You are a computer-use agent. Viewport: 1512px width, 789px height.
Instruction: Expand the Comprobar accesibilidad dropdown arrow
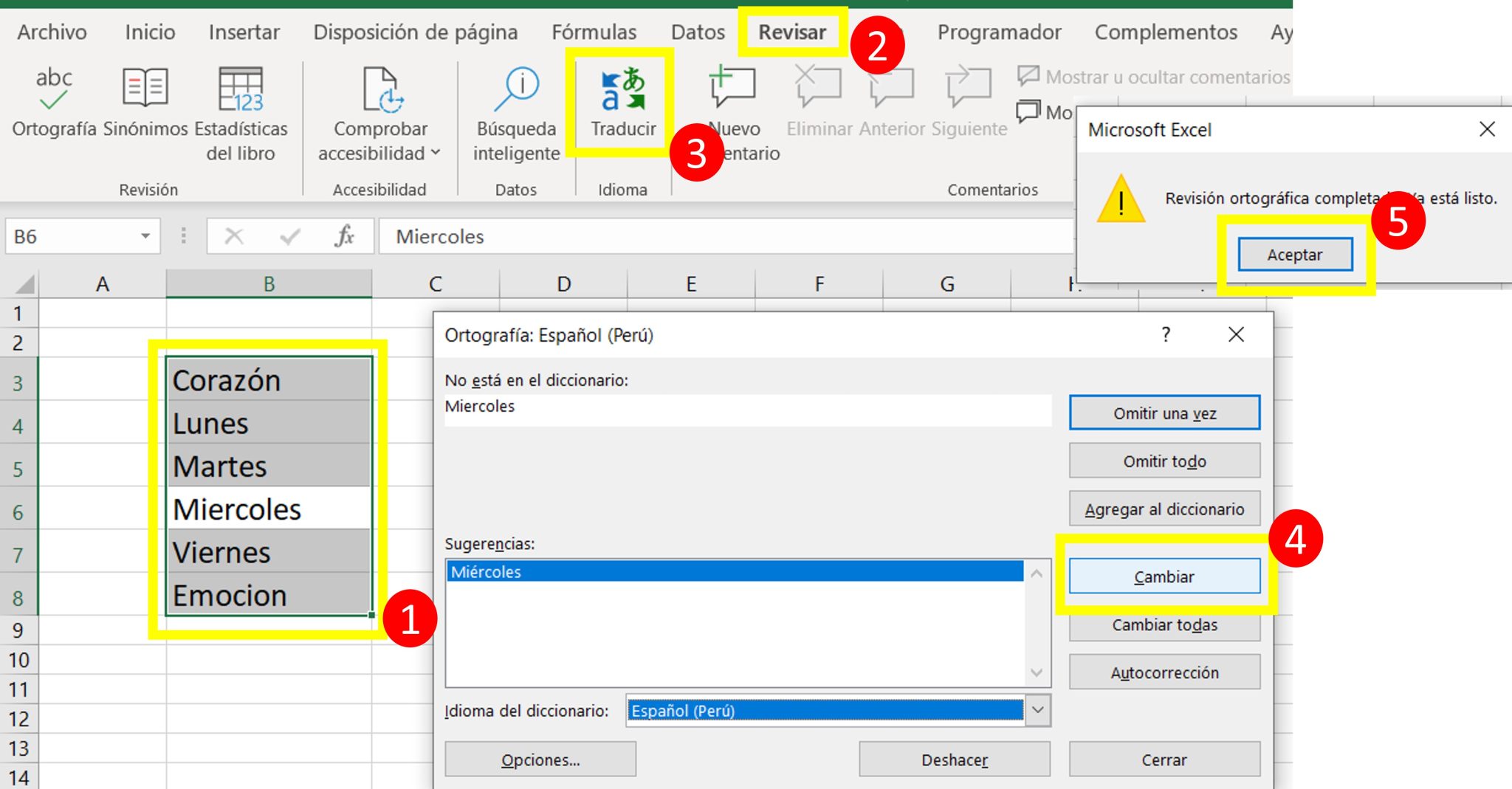coord(436,153)
